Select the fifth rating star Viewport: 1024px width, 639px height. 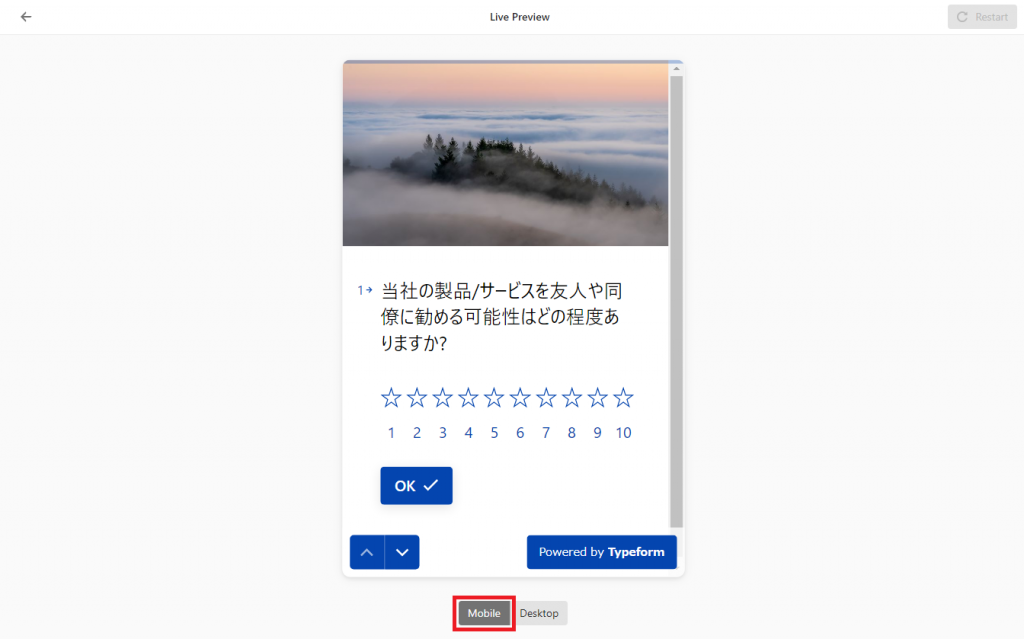pos(494,397)
